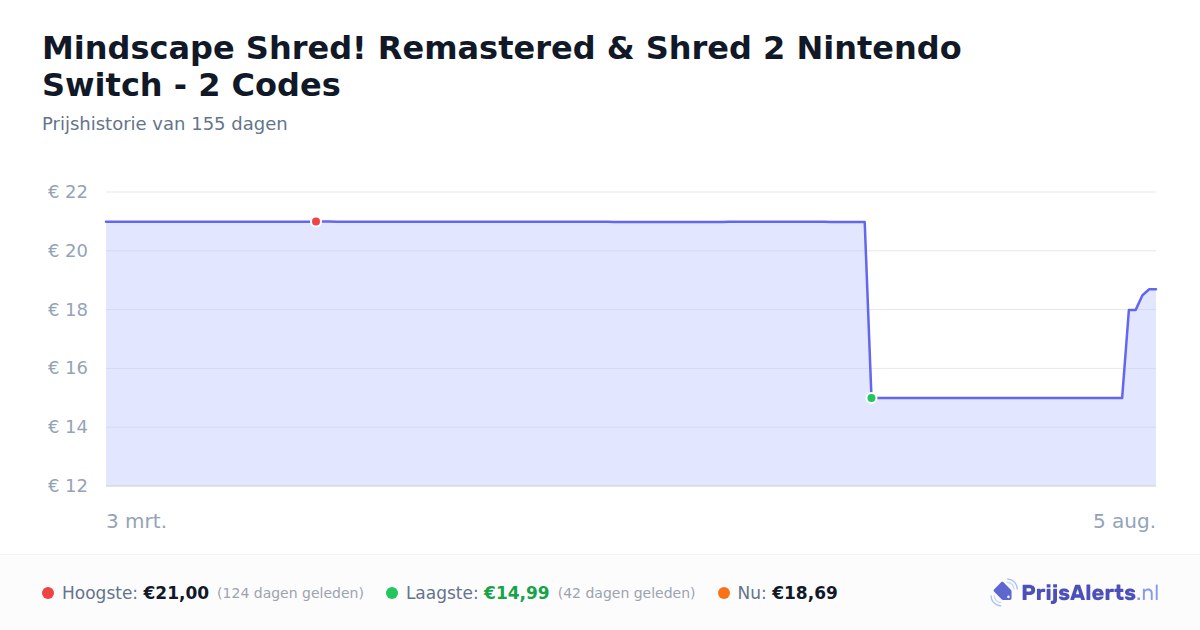This screenshot has height=630, width=1200.
Task: Click the 5 aug. end date label
Action: click(x=1124, y=521)
